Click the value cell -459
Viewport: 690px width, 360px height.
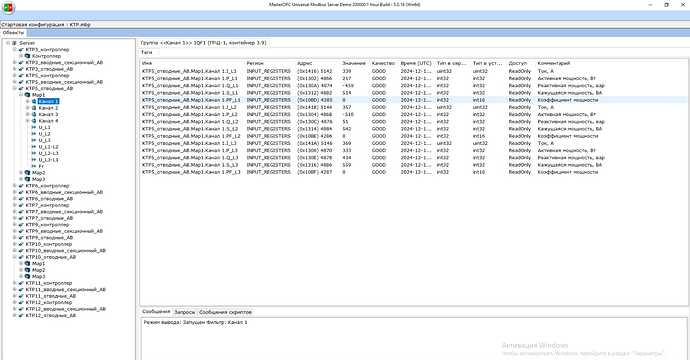tap(348, 85)
